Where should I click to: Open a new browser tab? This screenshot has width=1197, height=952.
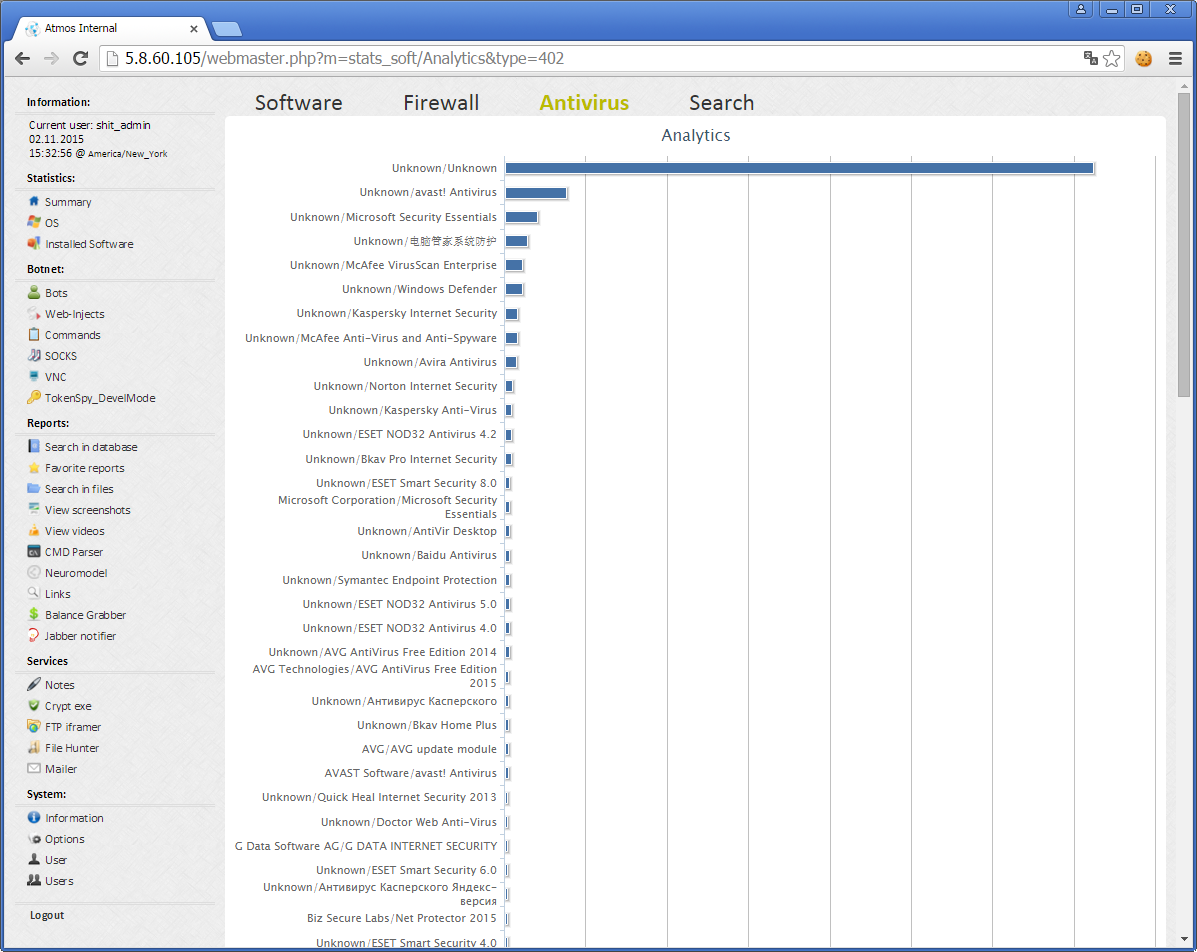coord(227,30)
